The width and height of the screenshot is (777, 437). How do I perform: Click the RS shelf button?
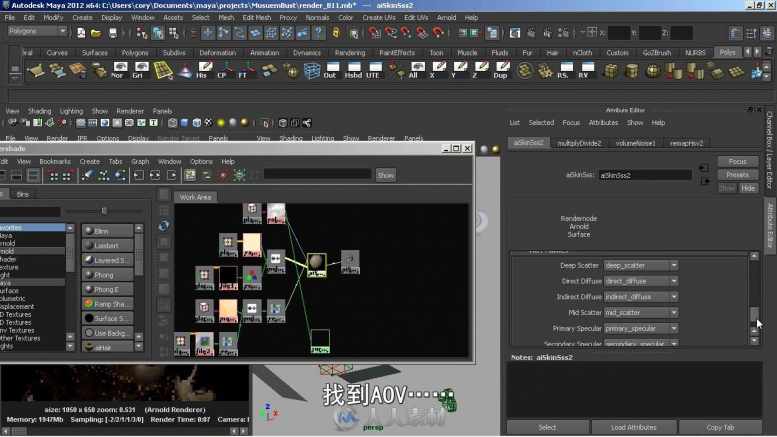coord(565,70)
